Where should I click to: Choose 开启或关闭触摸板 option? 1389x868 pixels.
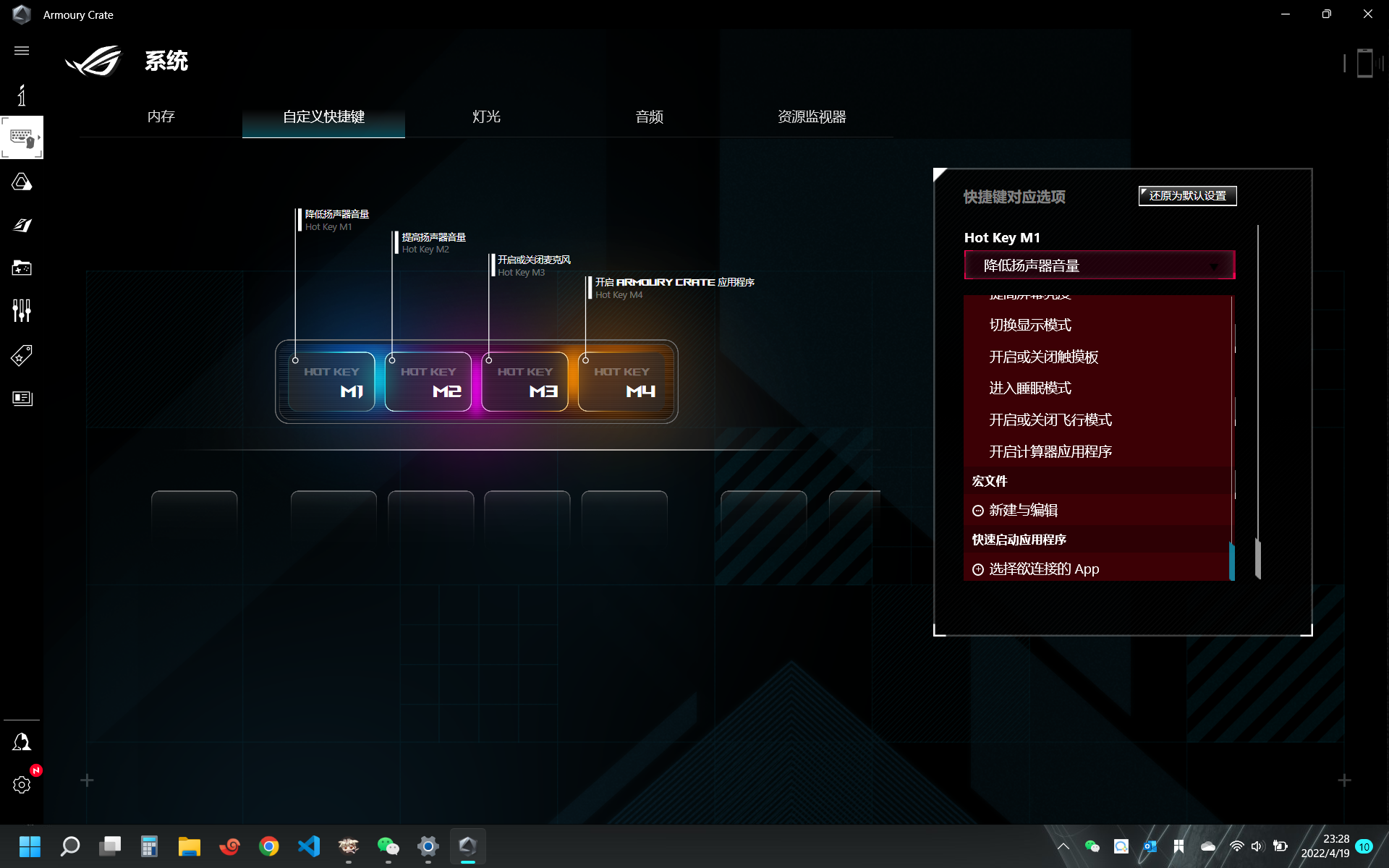click(1097, 357)
